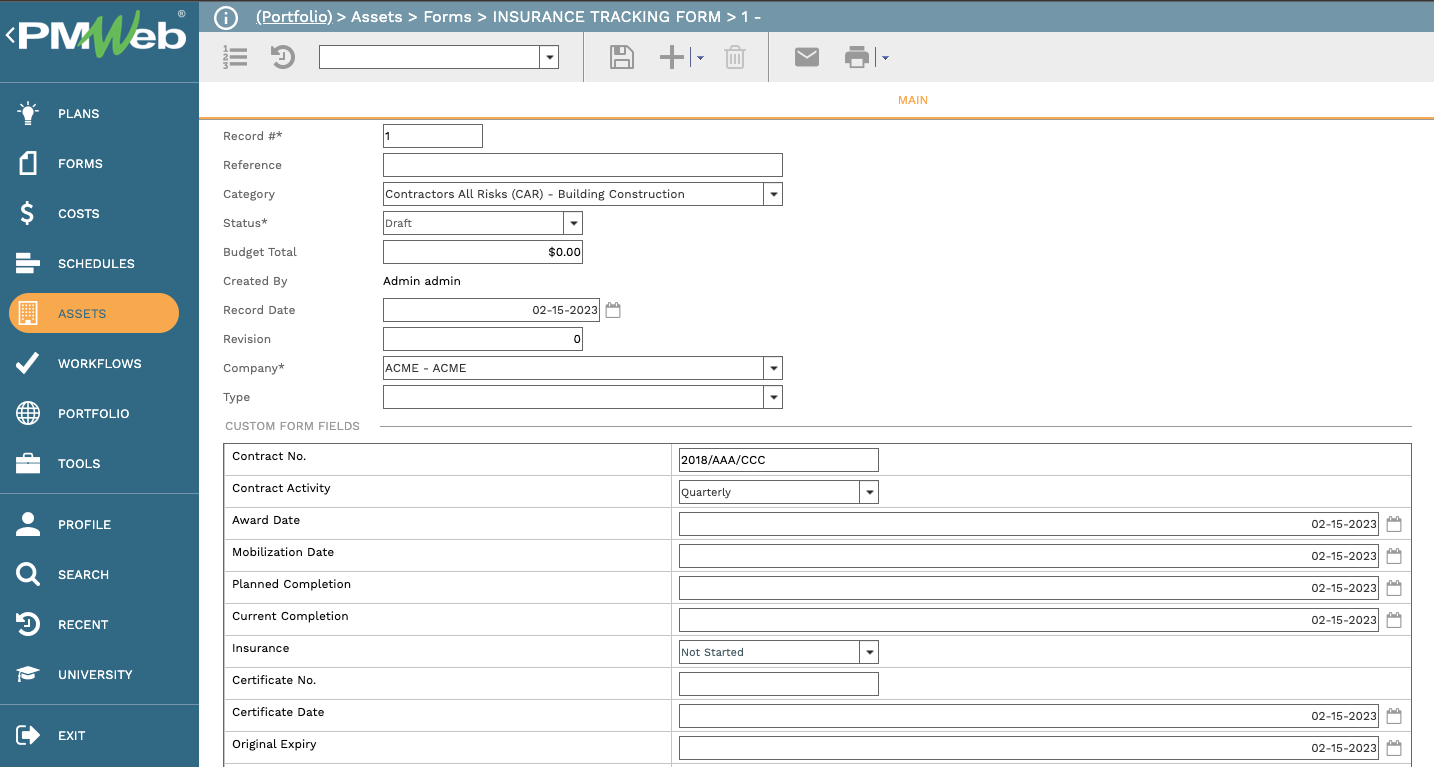This screenshot has height=767, width=1434.
Task: Click the Print icon in toolbar
Action: [857, 57]
